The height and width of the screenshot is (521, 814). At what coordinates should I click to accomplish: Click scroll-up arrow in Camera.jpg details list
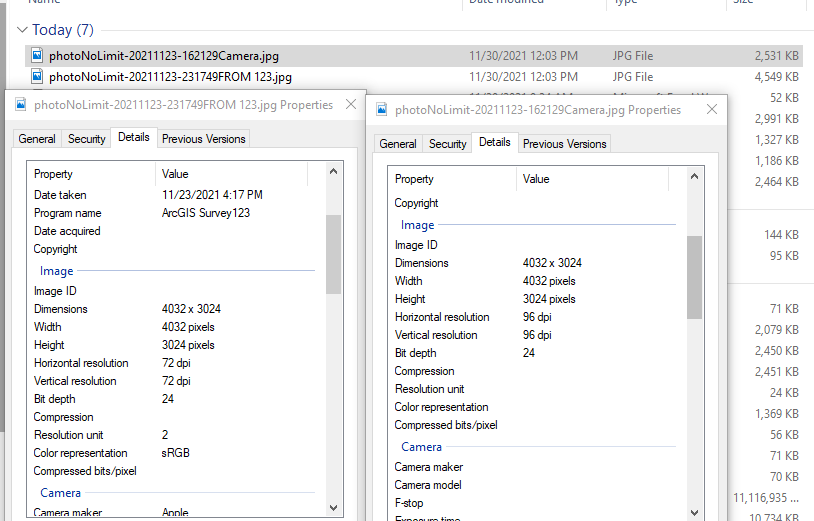pos(695,176)
